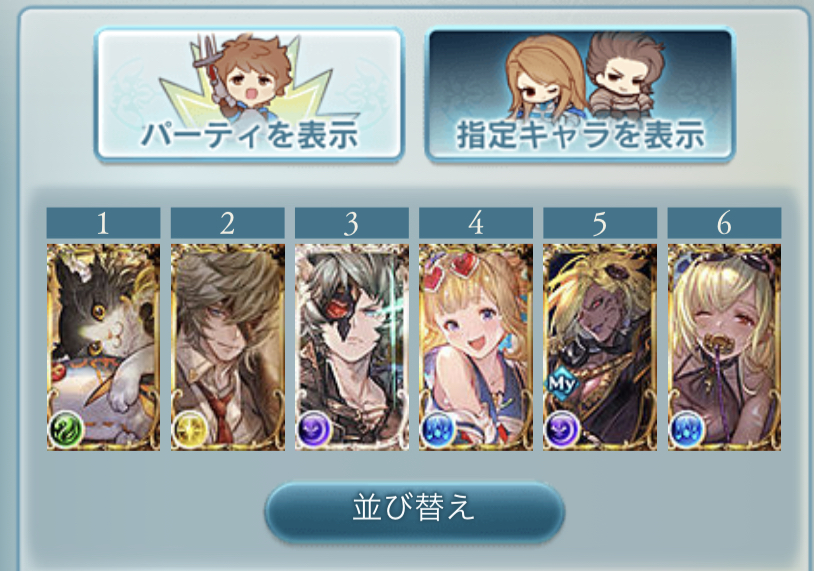
Task: Click the slot number 1 header
Action: pyautogui.click(x=103, y=223)
